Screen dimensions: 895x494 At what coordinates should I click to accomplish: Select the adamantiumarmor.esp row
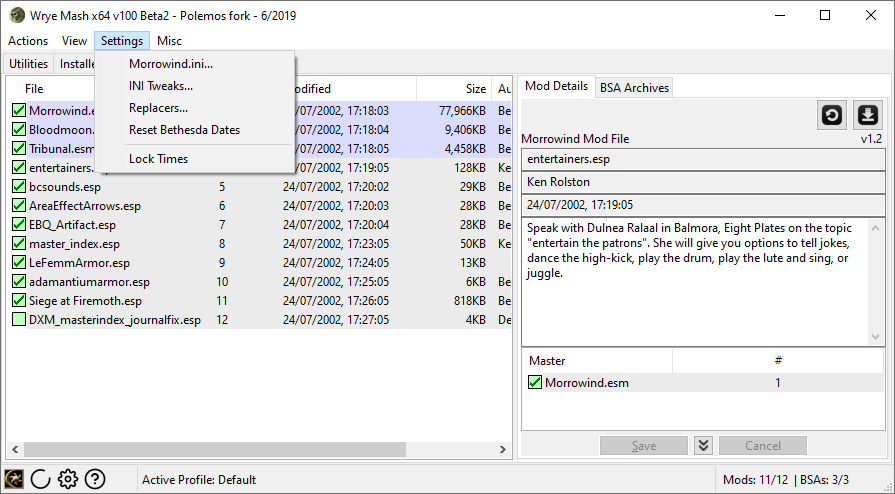[x=260, y=282]
